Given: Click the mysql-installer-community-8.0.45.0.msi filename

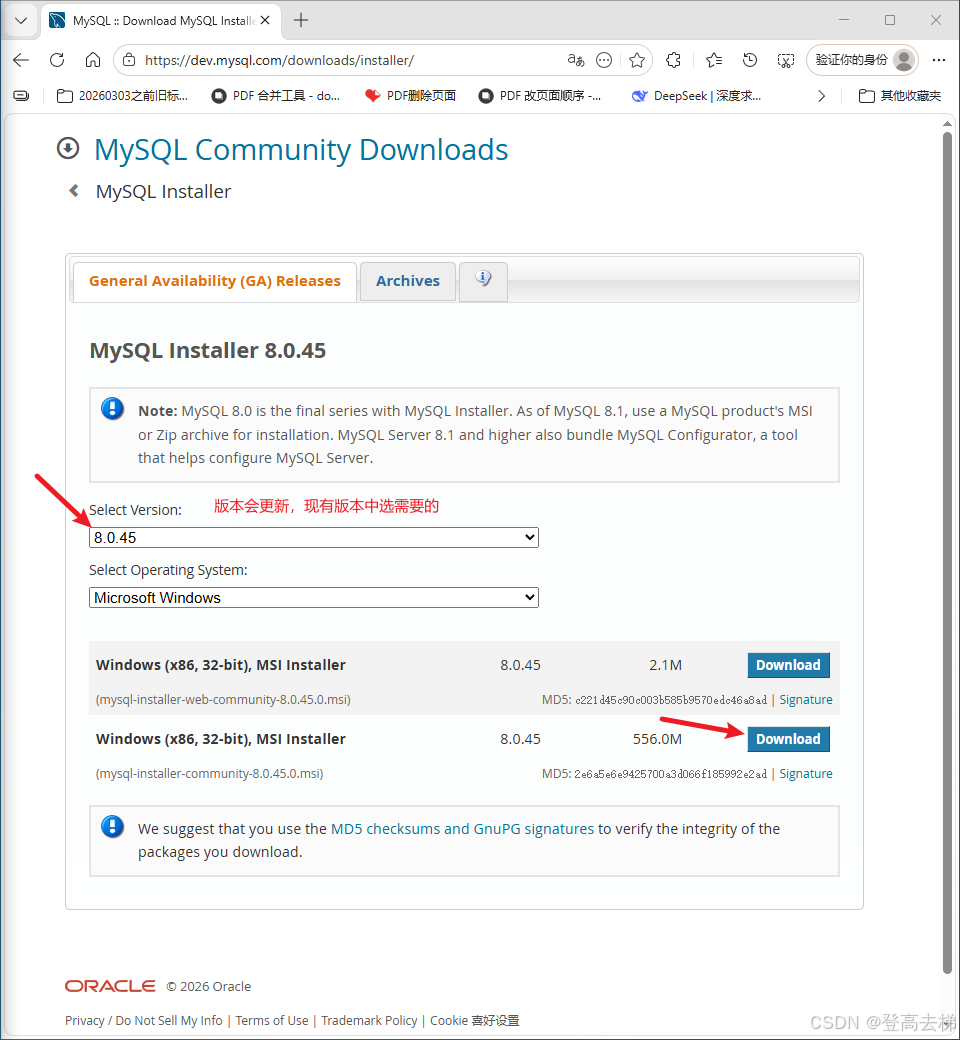Looking at the screenshot, I should point(210,773).
